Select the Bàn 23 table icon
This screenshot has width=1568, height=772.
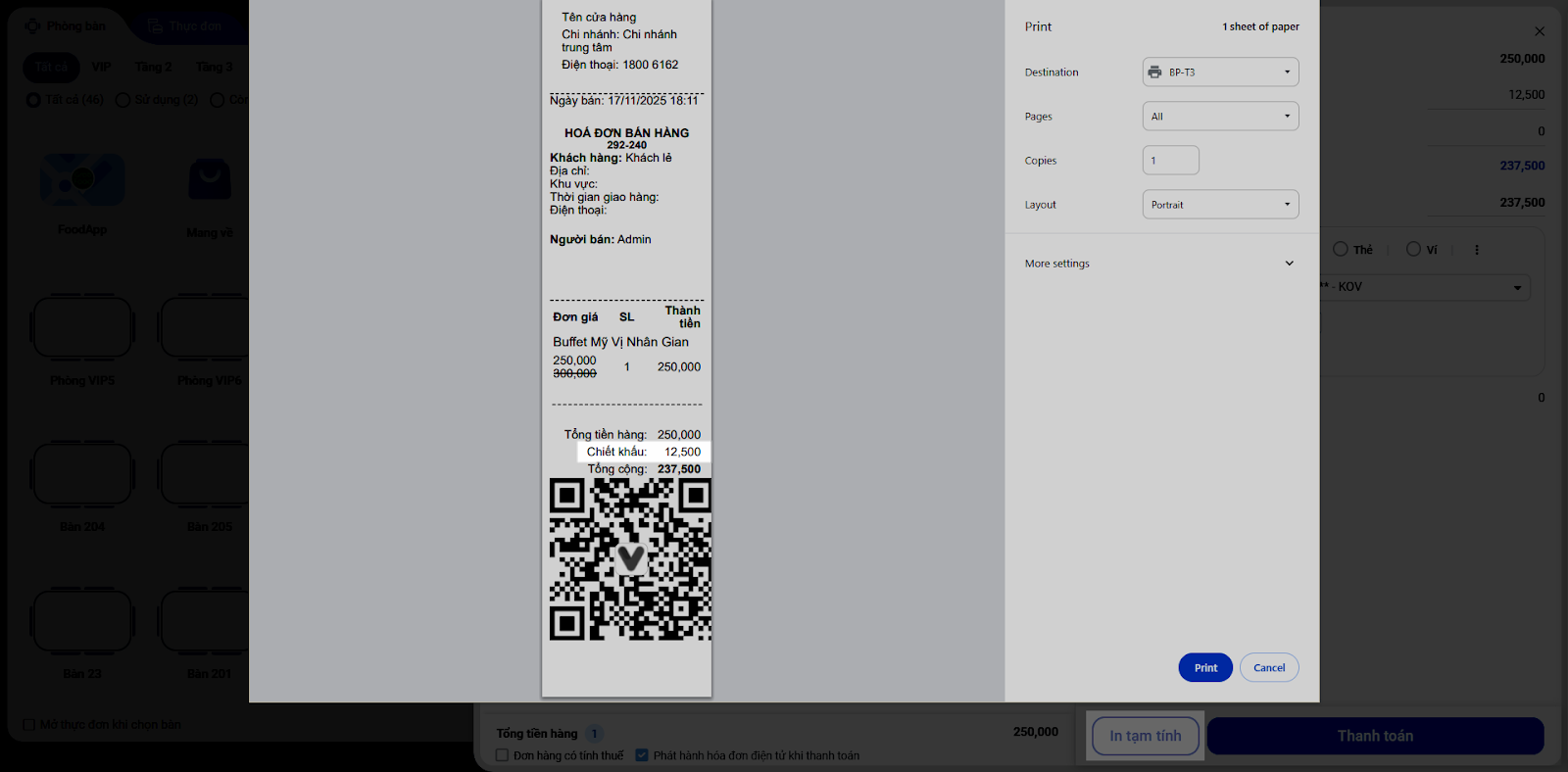(82, 621)
